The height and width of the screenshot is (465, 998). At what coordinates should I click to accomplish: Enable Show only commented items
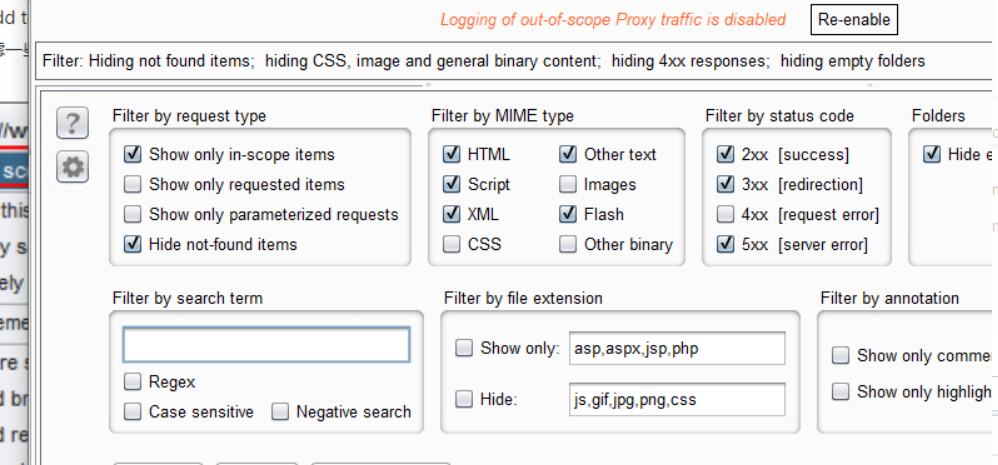841,356
